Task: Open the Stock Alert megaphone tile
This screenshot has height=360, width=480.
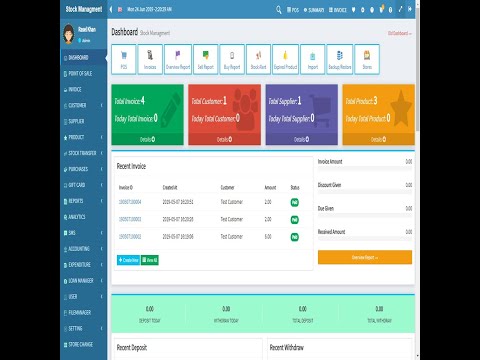Action: (x=258, y=59)
